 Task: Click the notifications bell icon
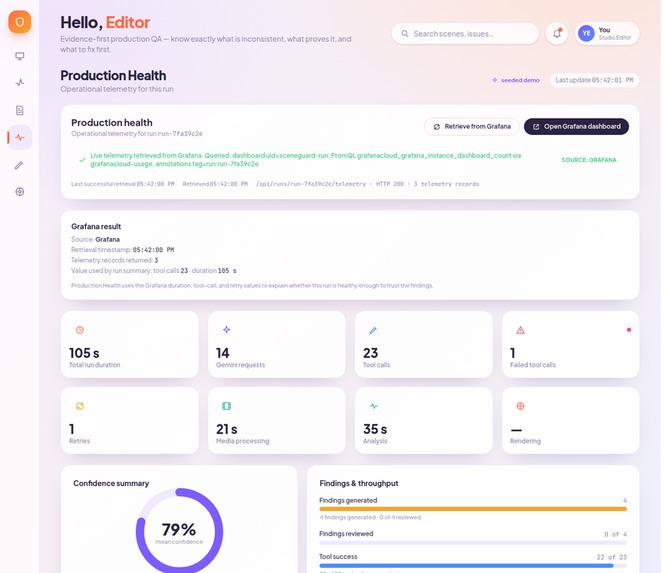[x=557, y=34]
